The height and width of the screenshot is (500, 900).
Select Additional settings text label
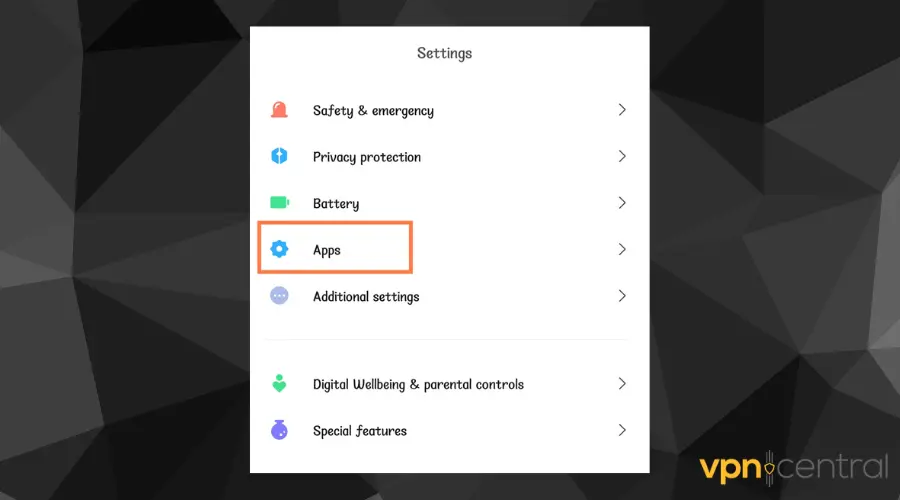click(x=366, y=297)
